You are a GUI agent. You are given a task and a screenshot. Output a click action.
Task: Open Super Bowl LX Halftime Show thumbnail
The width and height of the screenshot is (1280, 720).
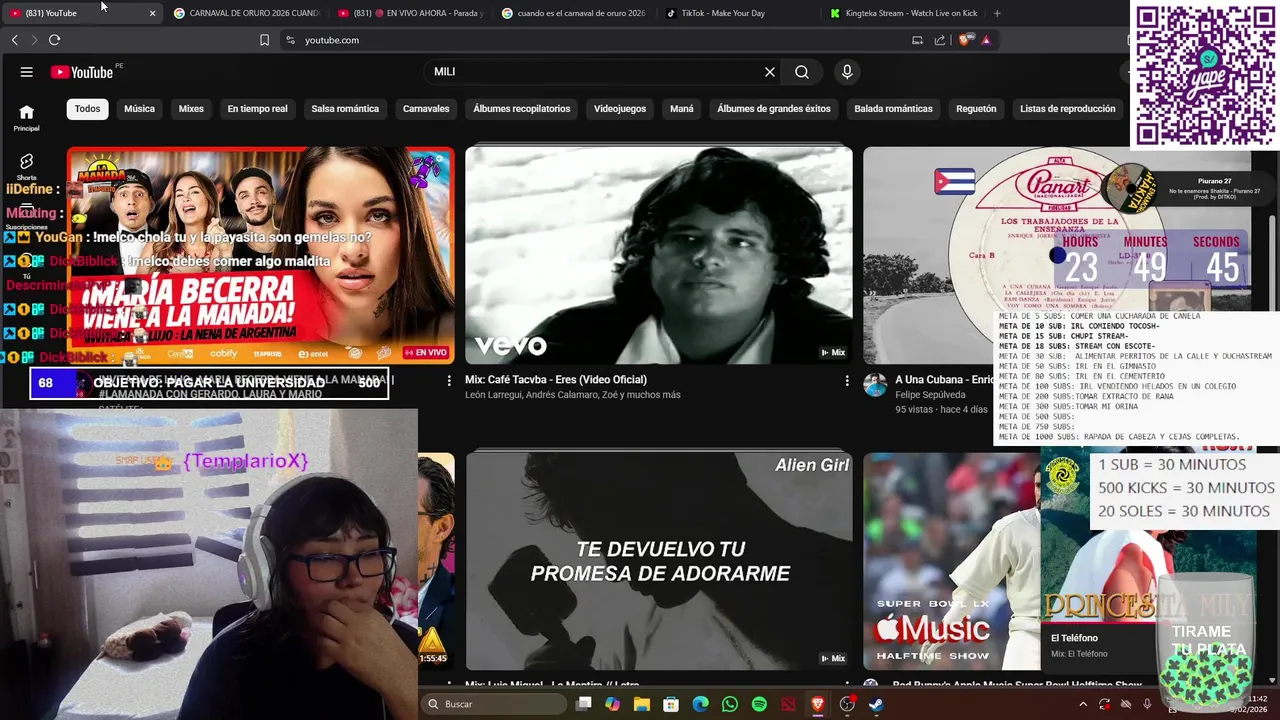coord(950,561)
